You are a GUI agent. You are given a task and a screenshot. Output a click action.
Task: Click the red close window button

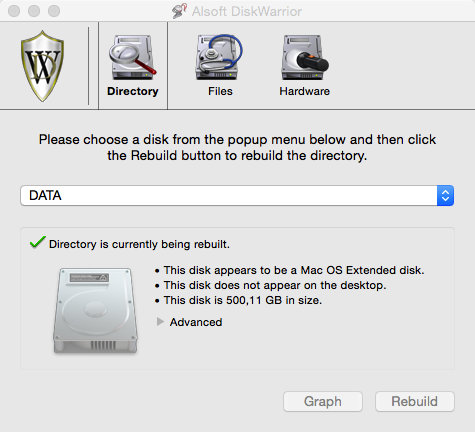pos(14,11)
